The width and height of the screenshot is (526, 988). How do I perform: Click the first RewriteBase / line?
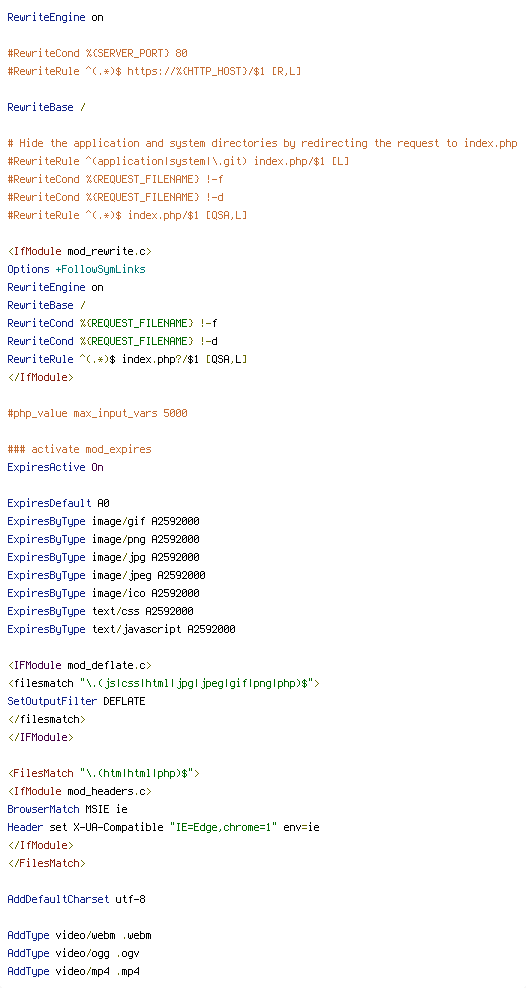coord(47,107)
